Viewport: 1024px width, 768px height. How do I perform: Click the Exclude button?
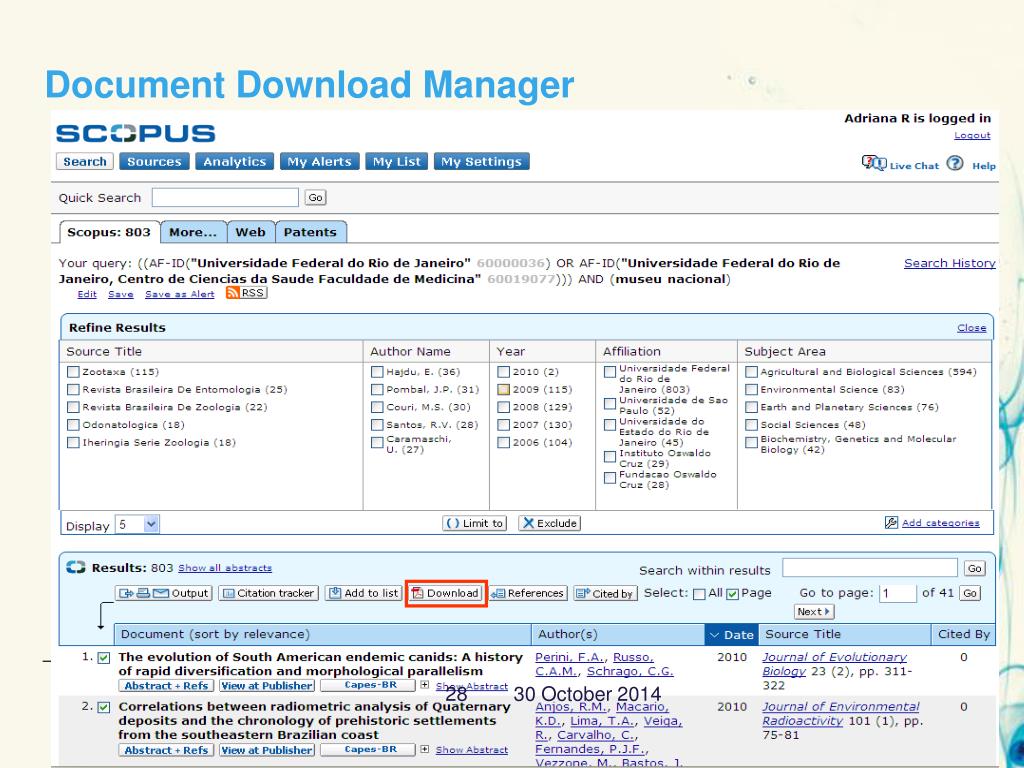tap(549, 523)
